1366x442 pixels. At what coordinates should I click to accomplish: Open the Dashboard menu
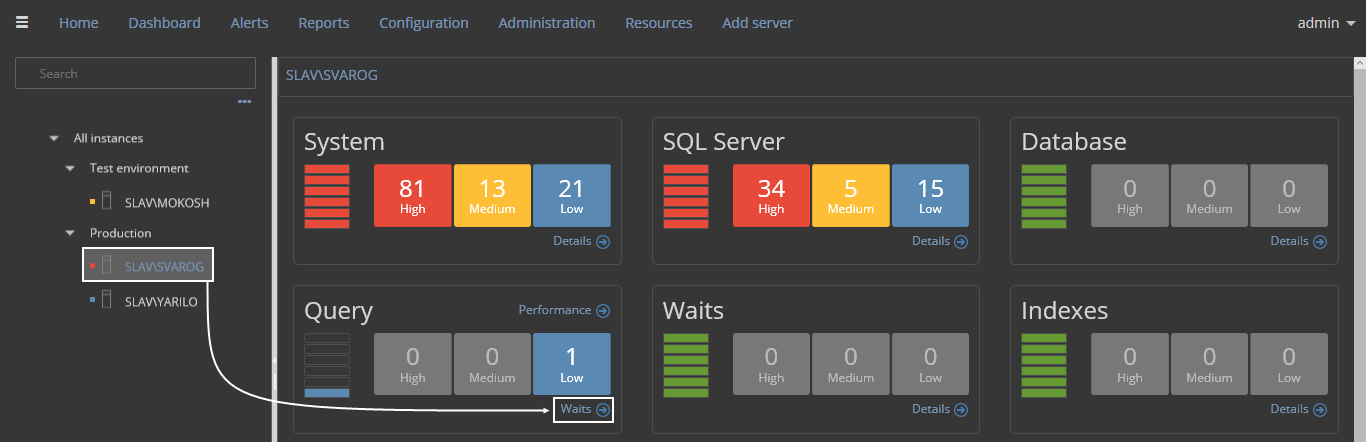tap(164, 23)
